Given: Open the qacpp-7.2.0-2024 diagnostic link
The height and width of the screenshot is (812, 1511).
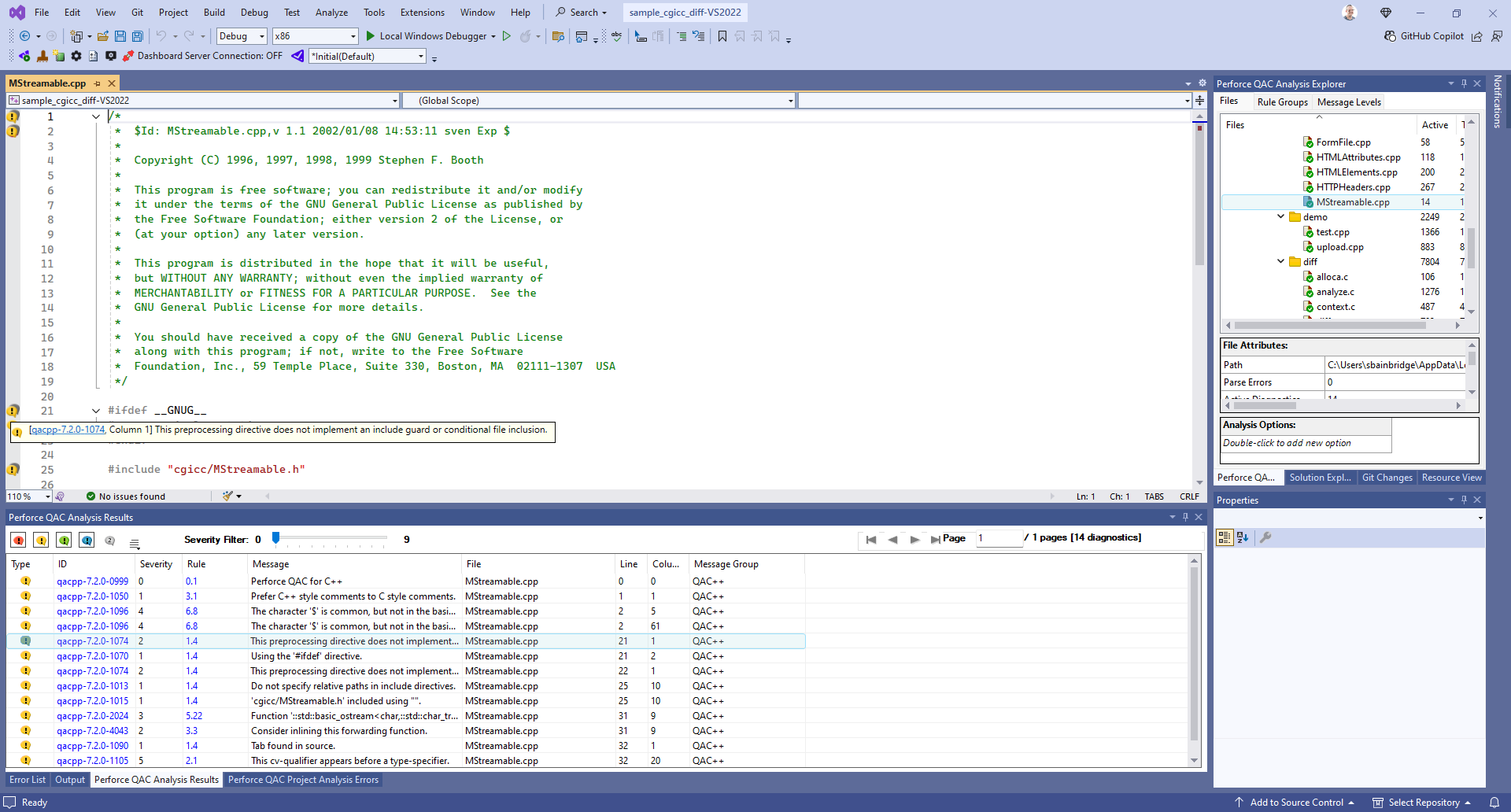Looking at the screenshot, I should (x=92, y=716).
